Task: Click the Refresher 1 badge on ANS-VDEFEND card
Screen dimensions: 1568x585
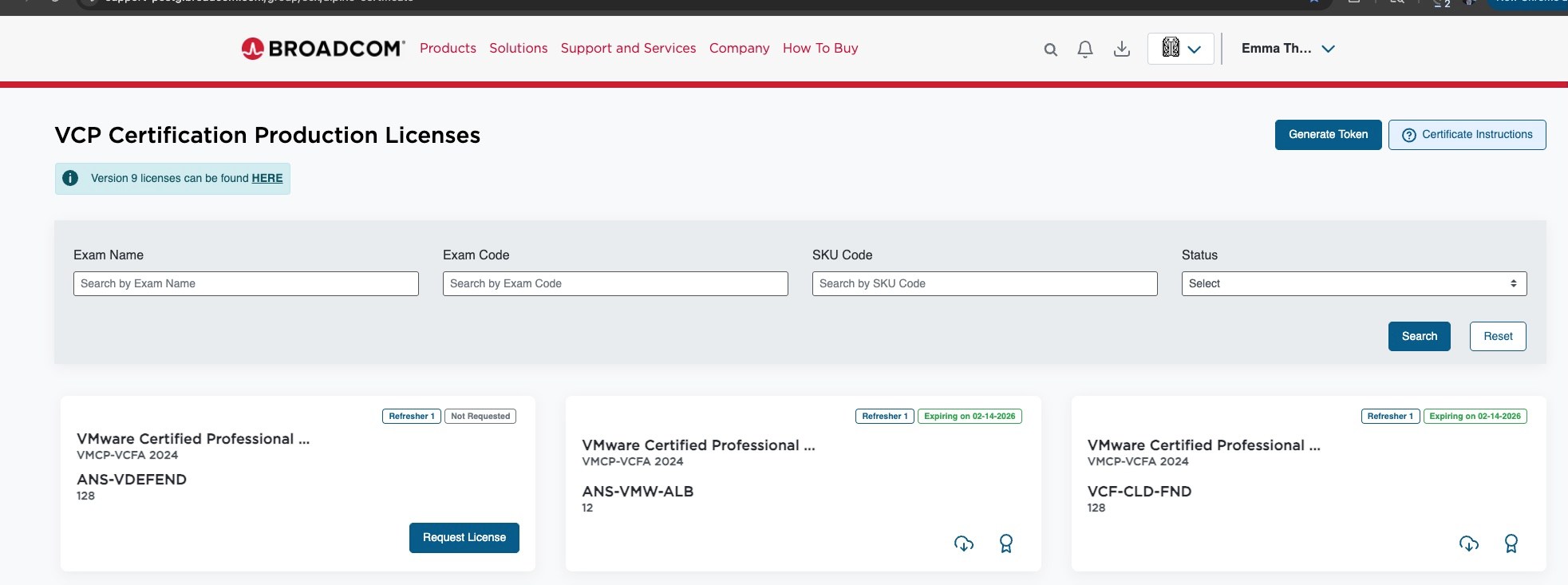Action: (x=412, y=416)
